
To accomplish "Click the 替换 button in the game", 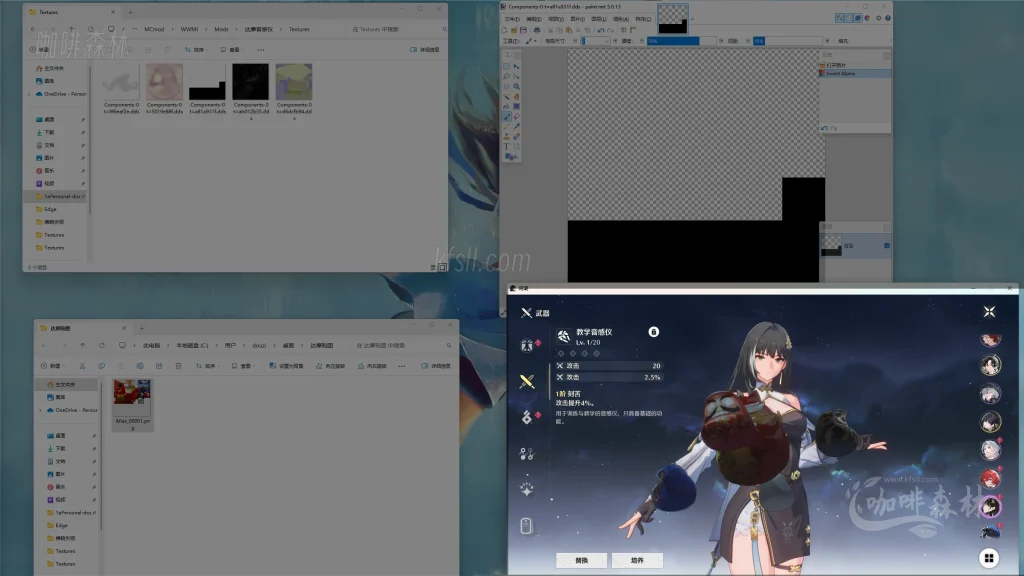I will 581,560.
